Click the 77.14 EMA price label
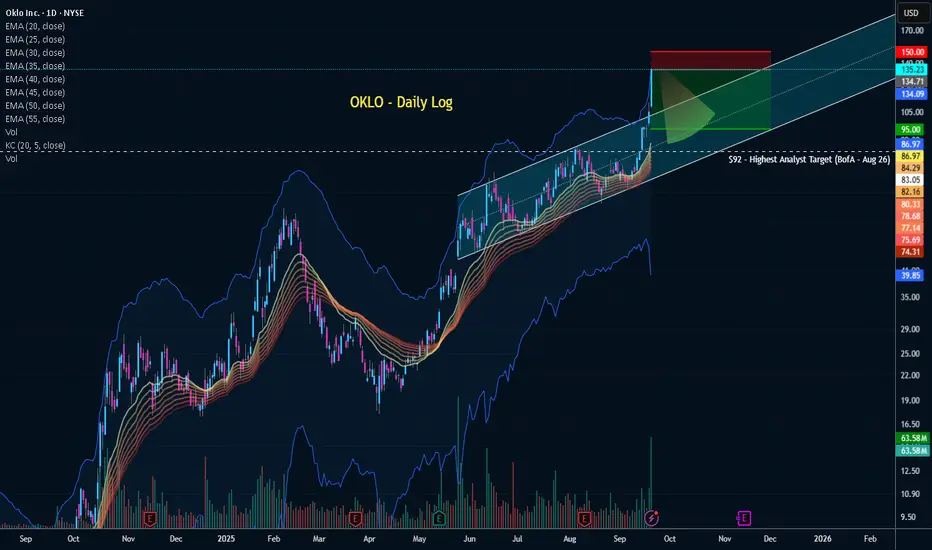Screen dimensions: 932x550 pos(911,228)
